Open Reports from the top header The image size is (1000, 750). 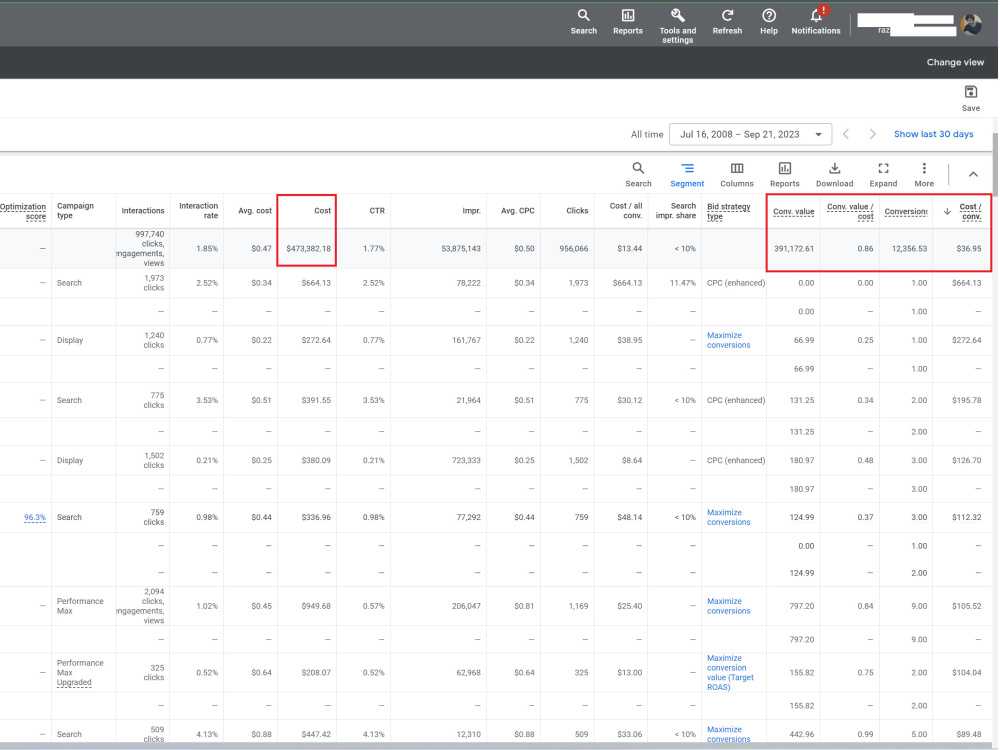click(628, 21)
